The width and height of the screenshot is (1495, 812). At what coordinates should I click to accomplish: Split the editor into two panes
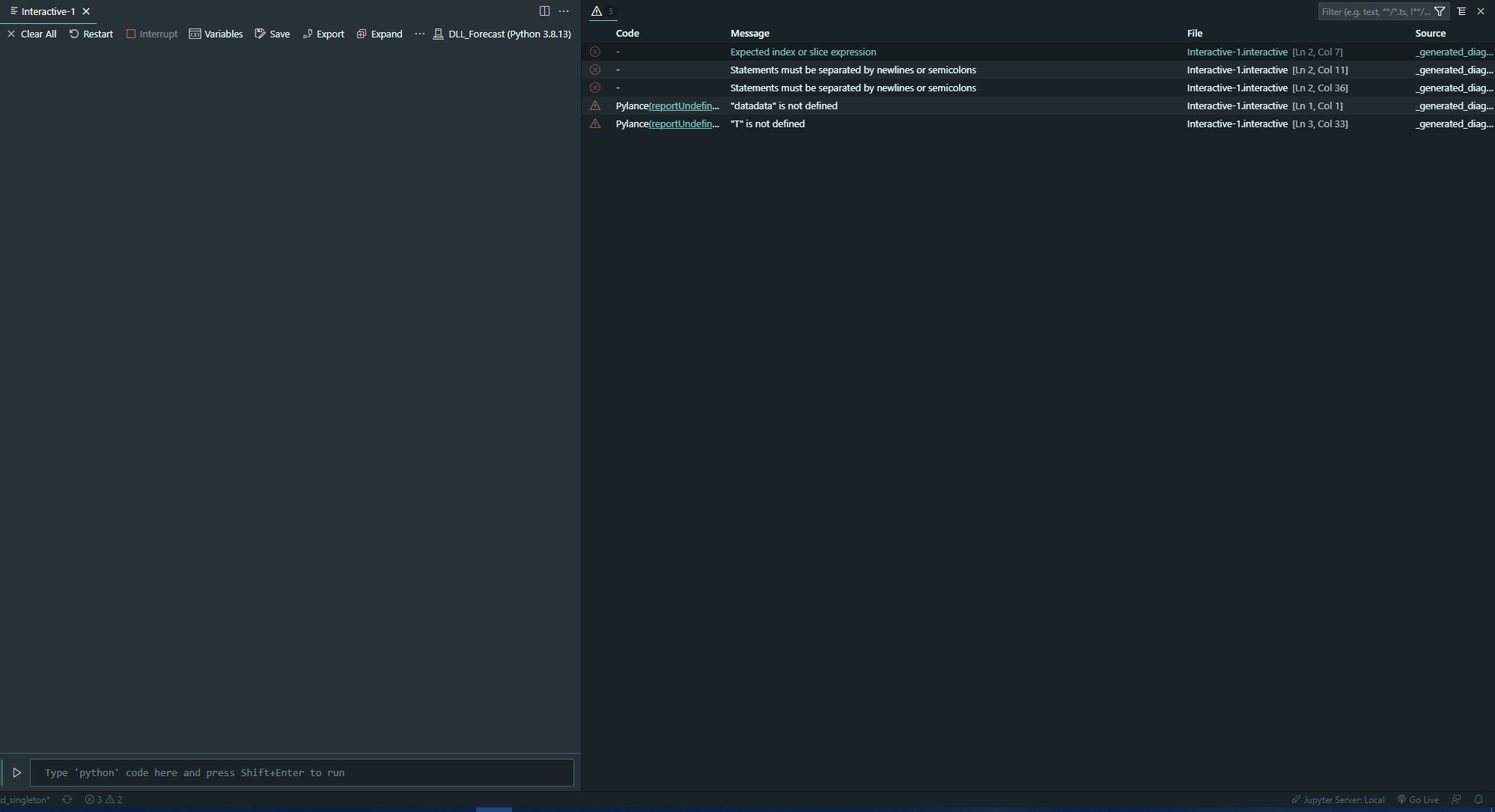pos(544,11)
